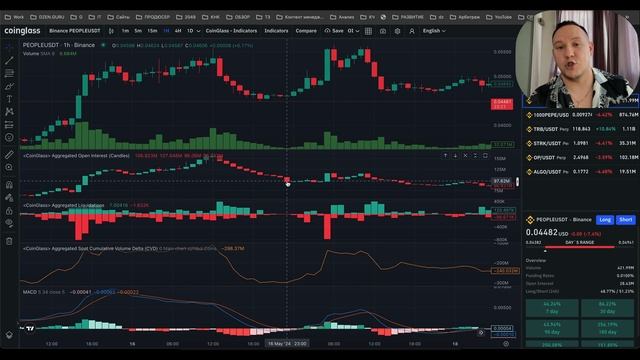Click the 7 day performance tile
The width and height of the screenshot is (640, 360).
552,308
